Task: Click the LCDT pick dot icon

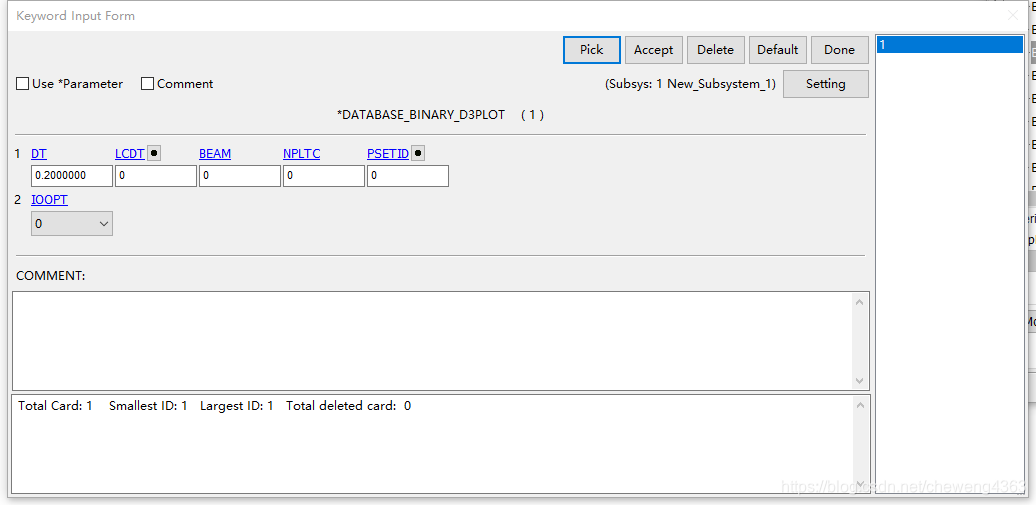Action: 153,153
